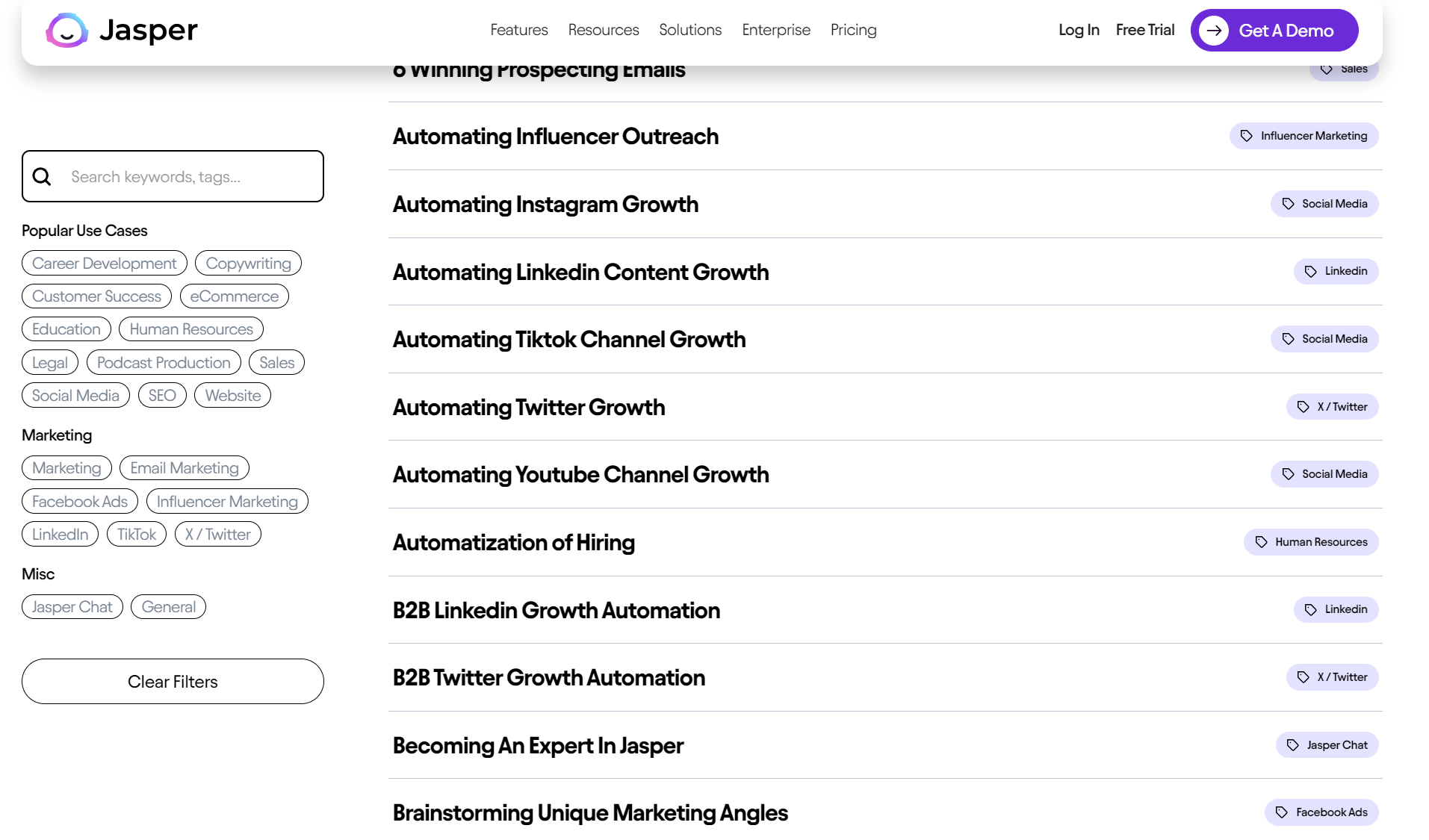
Task: Open Automating Tiktok Channel Growth link
Action: (568, 340)
